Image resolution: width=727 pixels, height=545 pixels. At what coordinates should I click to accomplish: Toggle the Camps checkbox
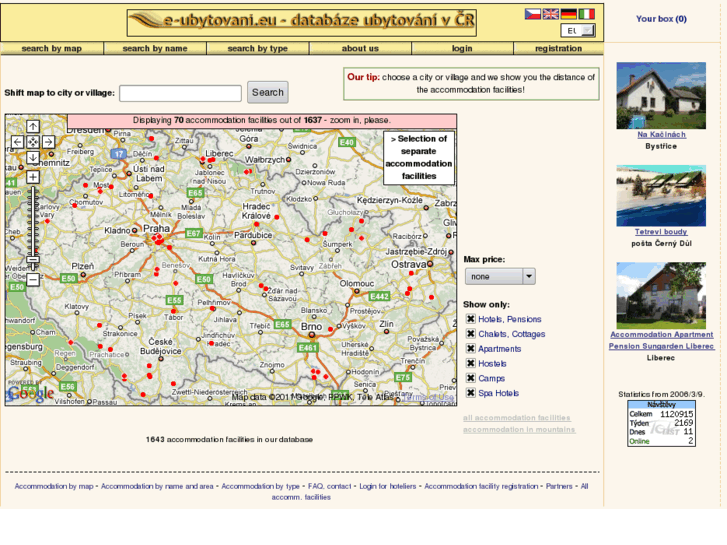coord(471,378)
